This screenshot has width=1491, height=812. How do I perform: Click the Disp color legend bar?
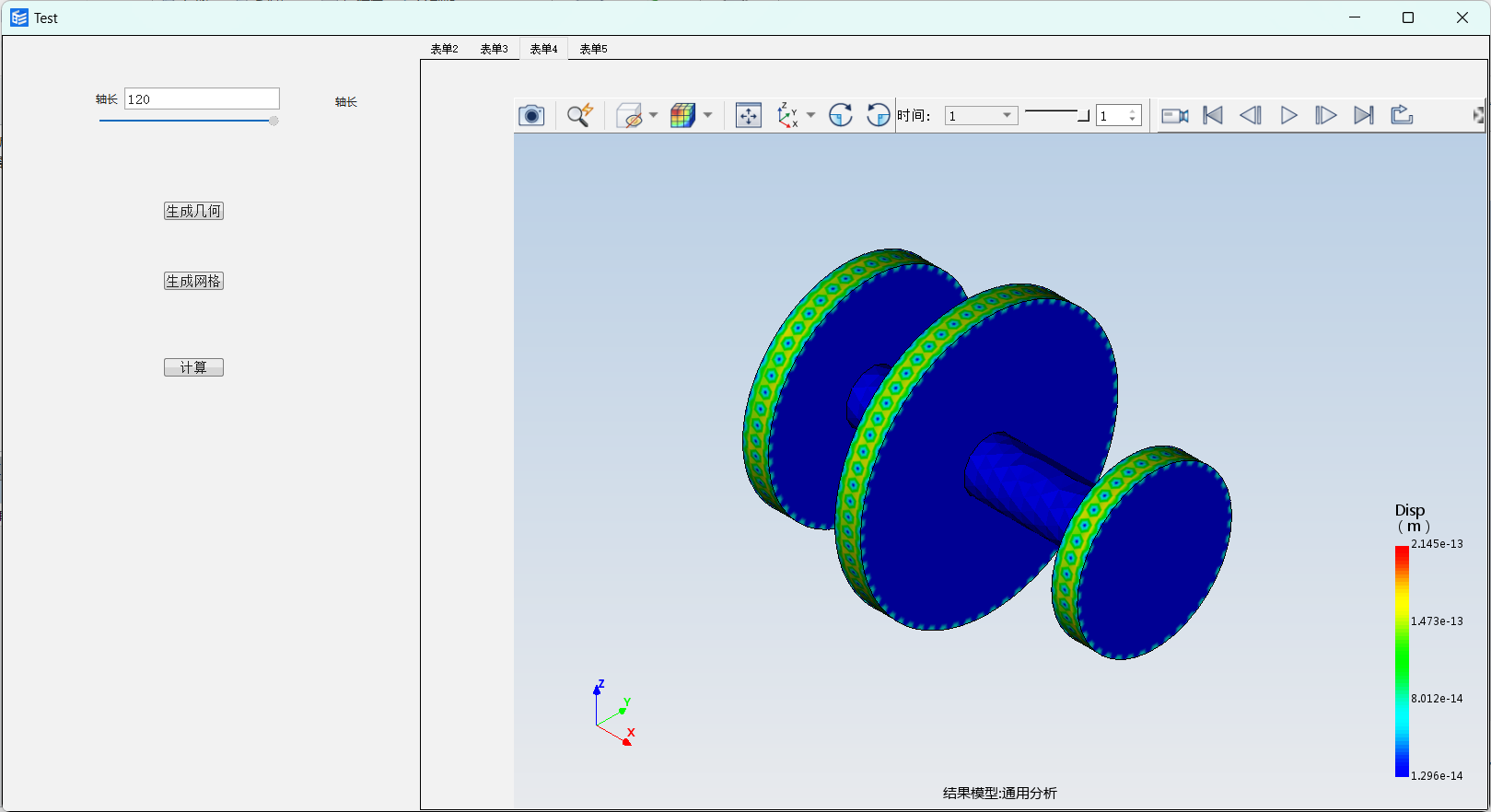click(1402, 661)
